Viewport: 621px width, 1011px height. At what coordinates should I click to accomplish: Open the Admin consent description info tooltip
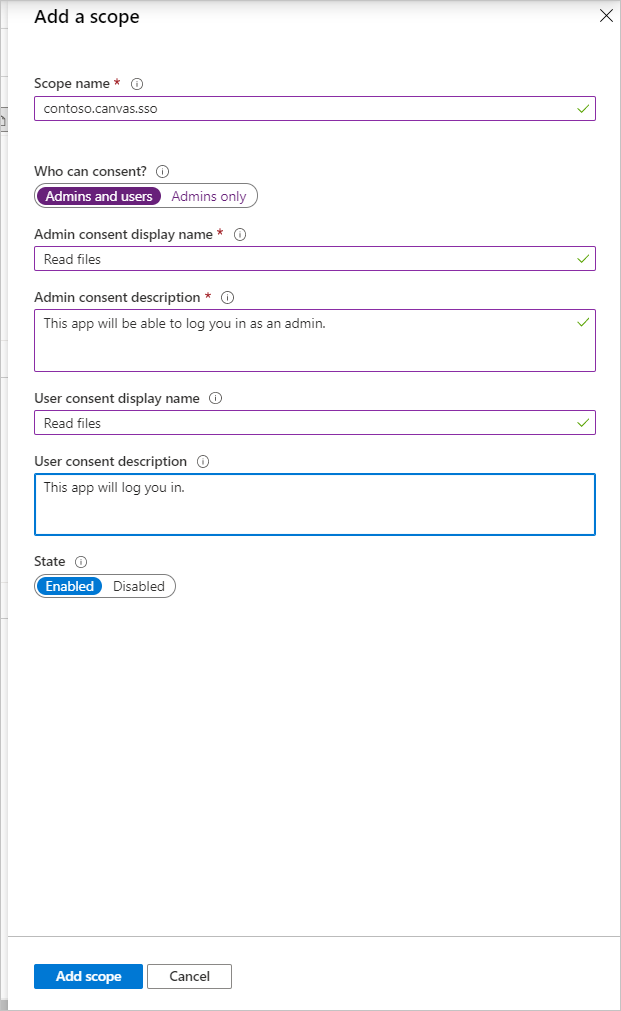point(227,297)
